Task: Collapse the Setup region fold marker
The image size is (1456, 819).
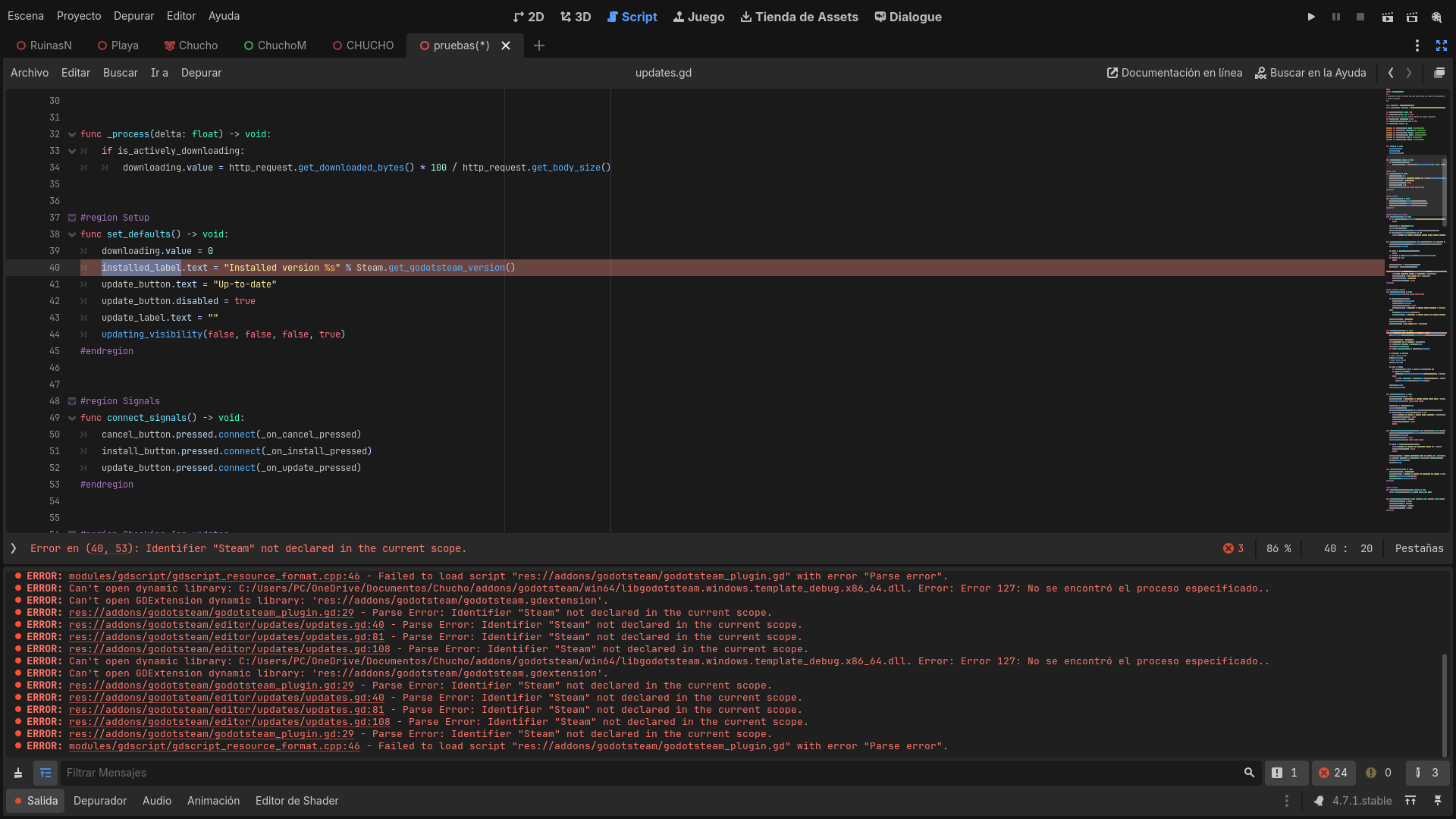Action: point(72,218)
